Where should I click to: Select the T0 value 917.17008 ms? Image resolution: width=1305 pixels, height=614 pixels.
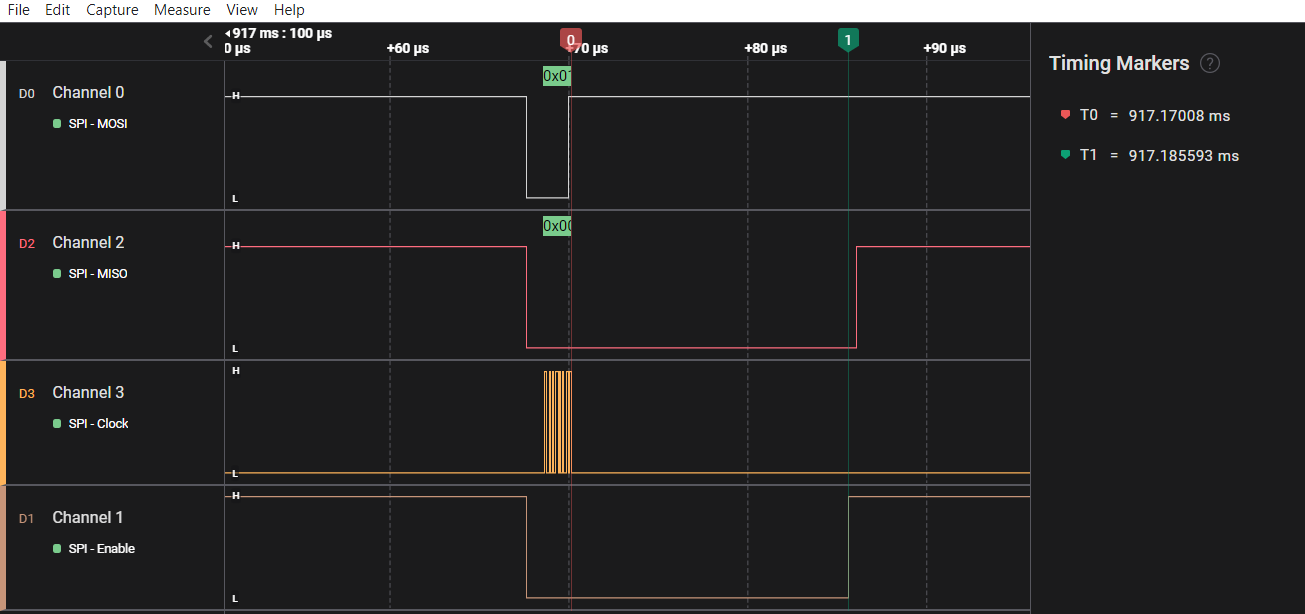1179,116
